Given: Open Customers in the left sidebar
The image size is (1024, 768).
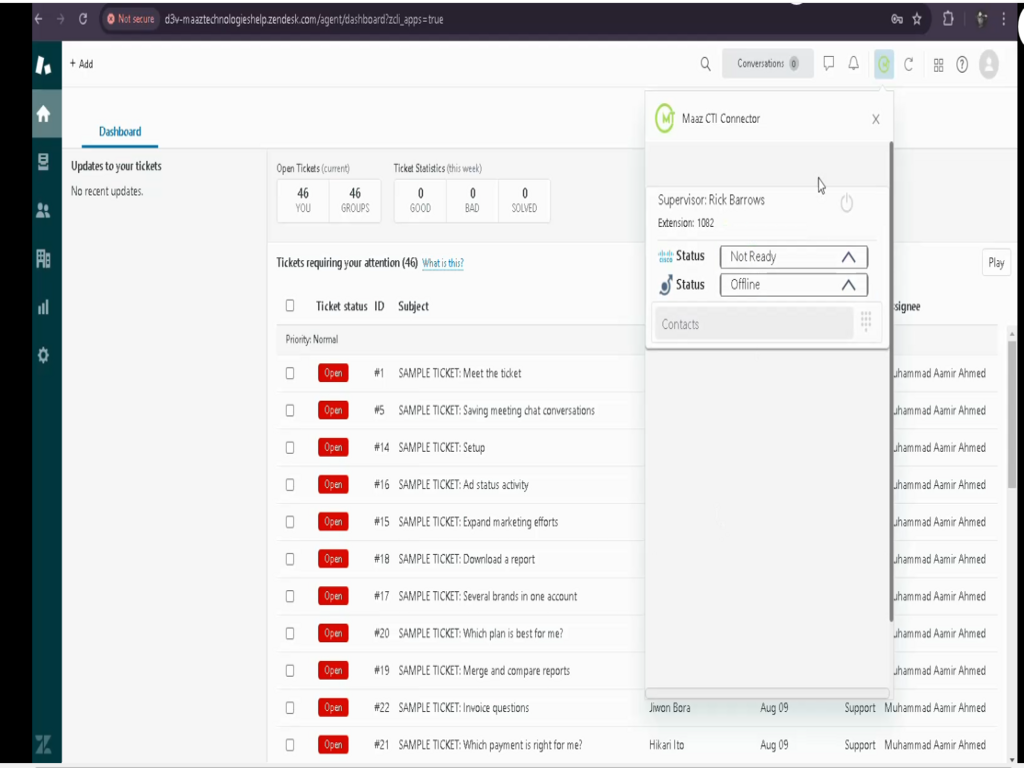Looking at the screenshot, I should point(43,210).
